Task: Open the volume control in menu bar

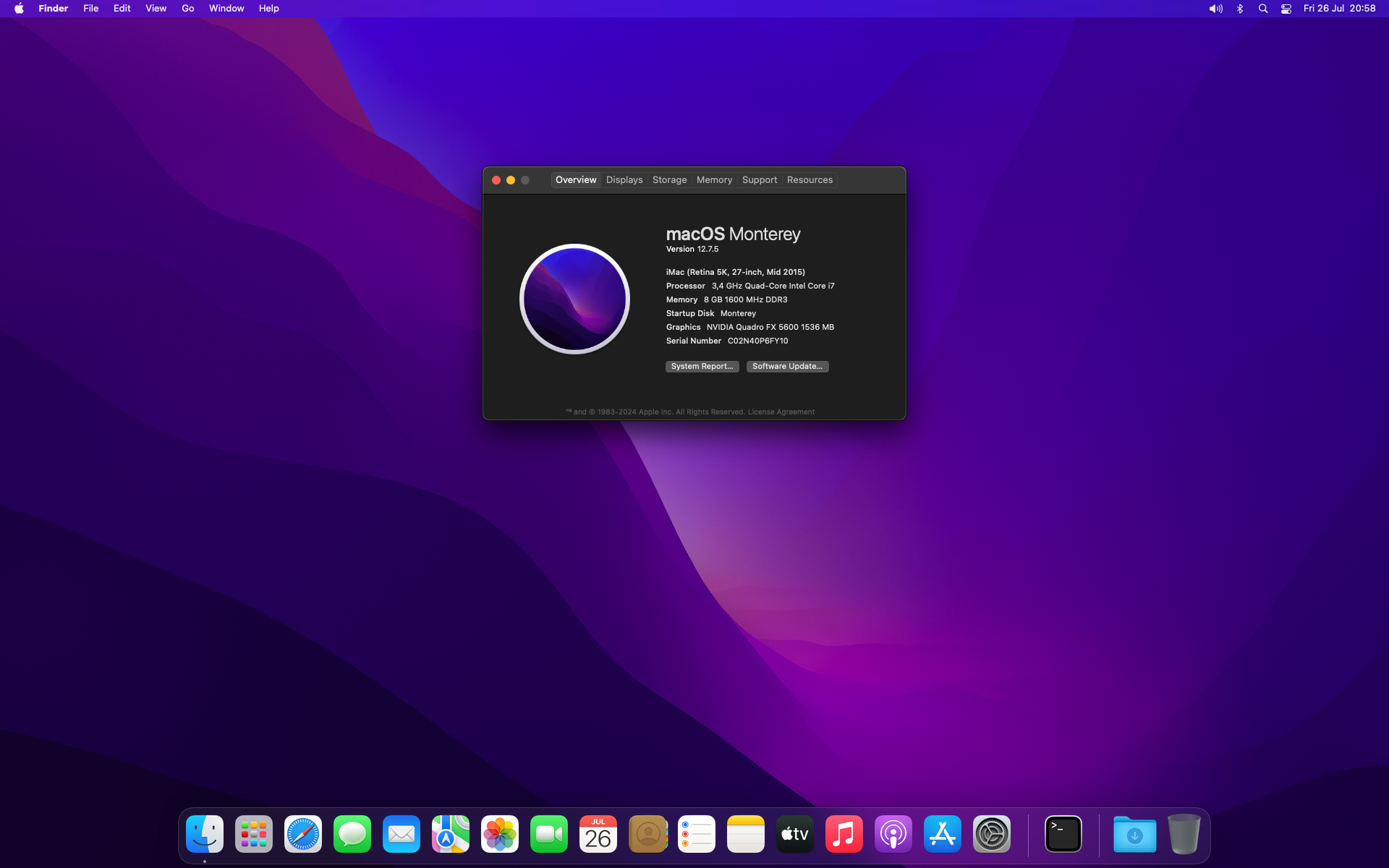Action: pos(1215,9)
